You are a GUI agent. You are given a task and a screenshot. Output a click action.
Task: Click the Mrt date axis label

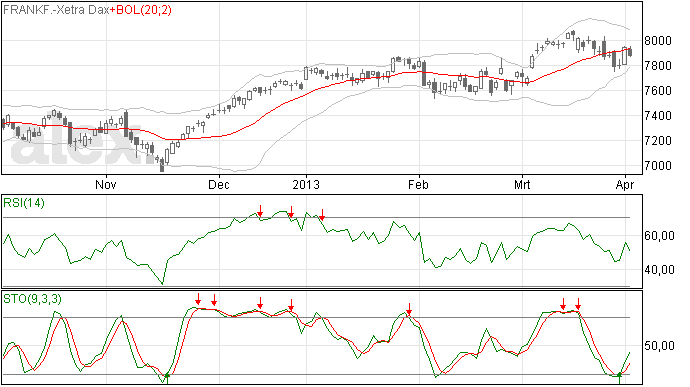[x=522, y=184]
